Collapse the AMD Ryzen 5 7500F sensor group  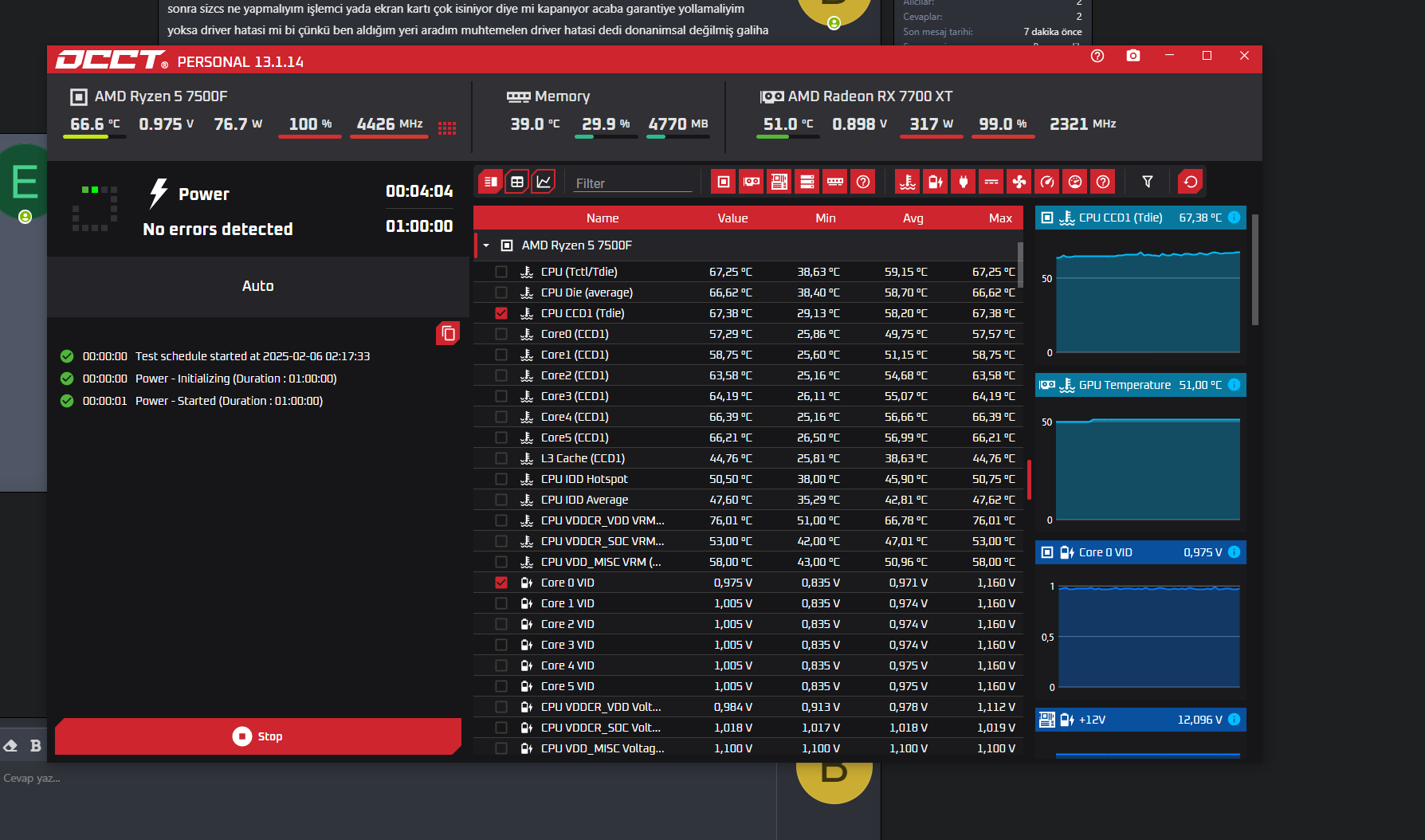coord(486,245)
